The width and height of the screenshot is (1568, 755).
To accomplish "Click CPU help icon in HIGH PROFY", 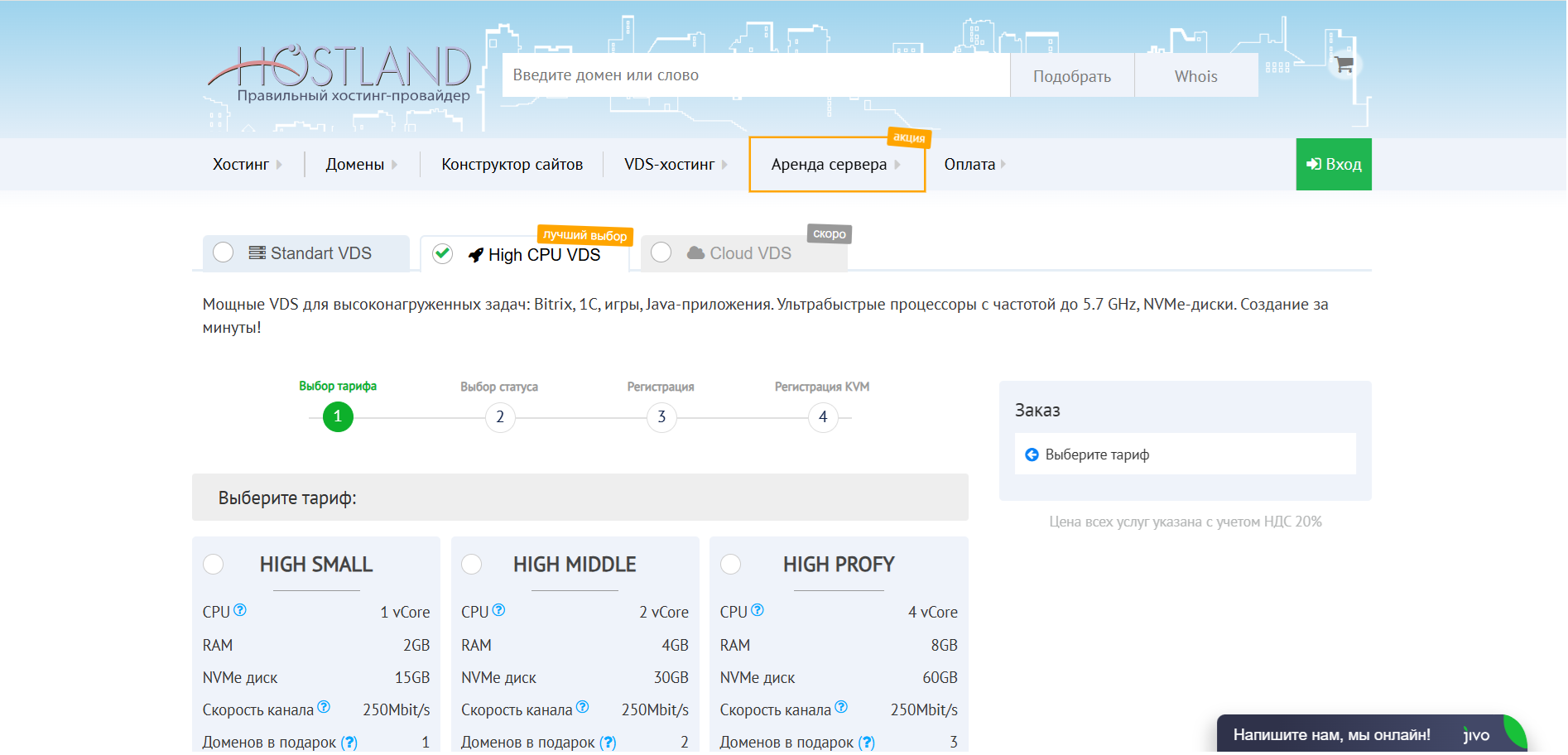I will pyautogui.click(x=758, y=610).
